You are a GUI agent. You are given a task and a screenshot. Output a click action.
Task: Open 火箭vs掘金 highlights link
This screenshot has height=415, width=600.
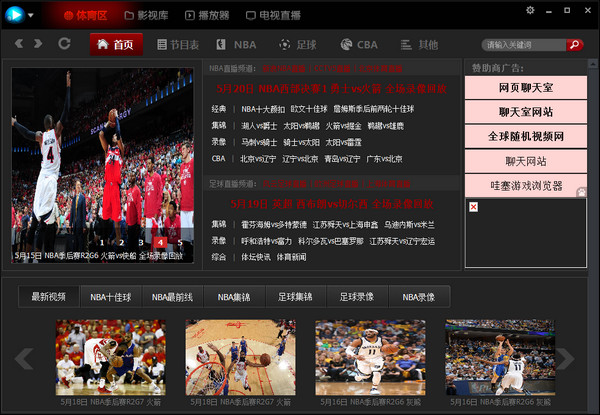point(343,126)
